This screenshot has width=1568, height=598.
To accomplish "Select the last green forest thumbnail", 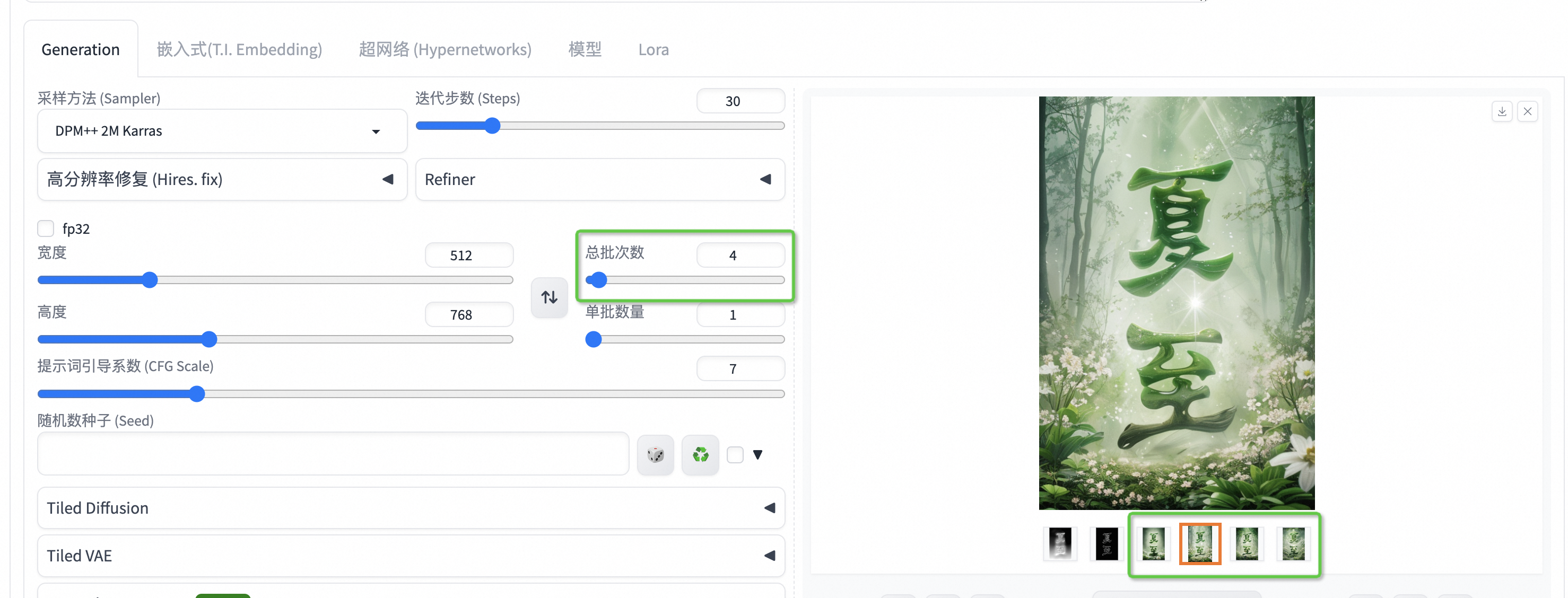I will click(1293, 543).
